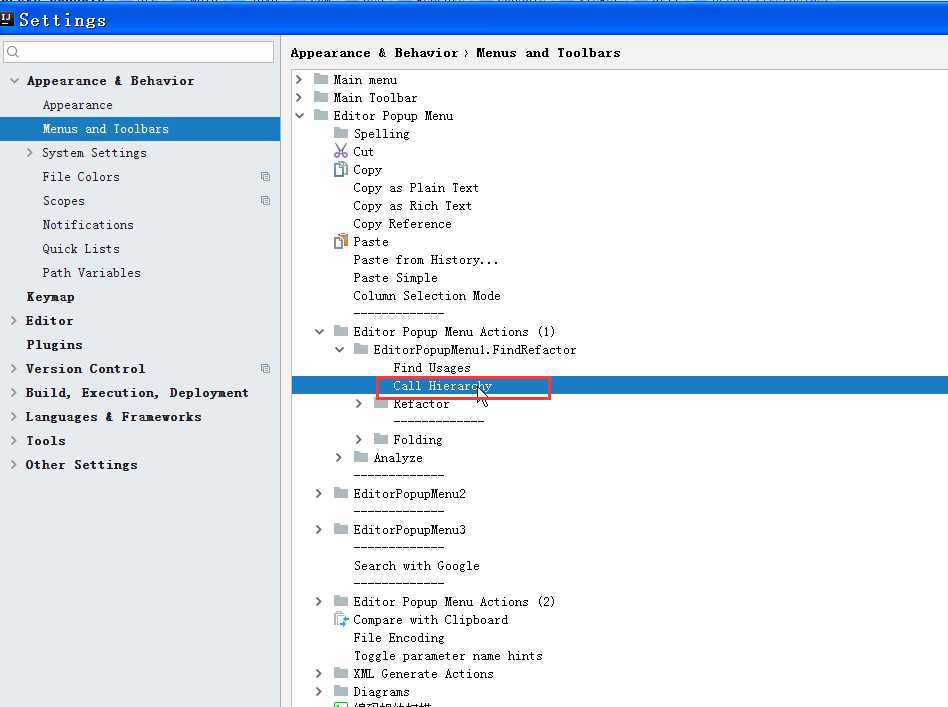This screenshot has width=948, height=707.
Task: Click the Editor Popup Menu folder icon
Action: 321,115
